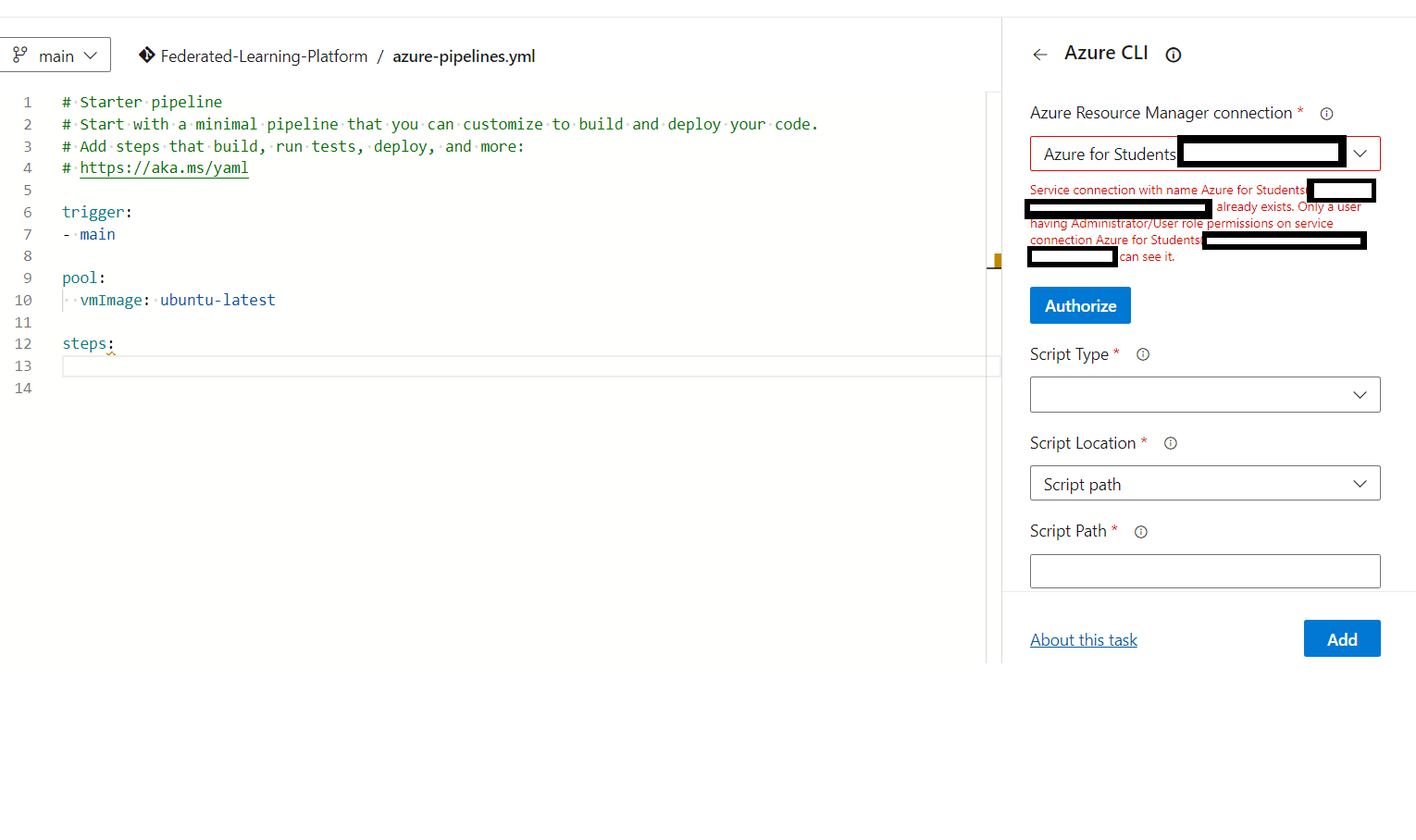1416x840 pixels.
Task: Open the Script Location dropdown showing Script path
Action: click(x=1360, y=483)
